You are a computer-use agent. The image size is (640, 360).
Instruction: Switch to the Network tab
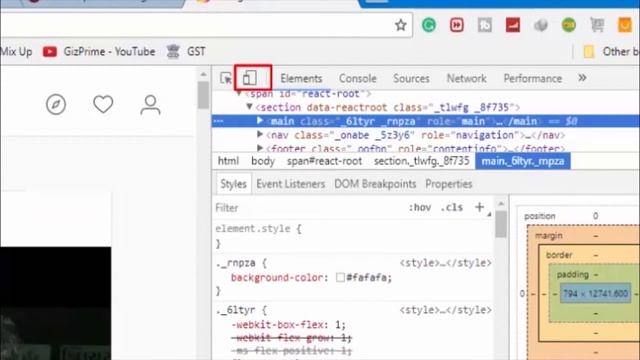pyautogui.click(x=467, y=78)
